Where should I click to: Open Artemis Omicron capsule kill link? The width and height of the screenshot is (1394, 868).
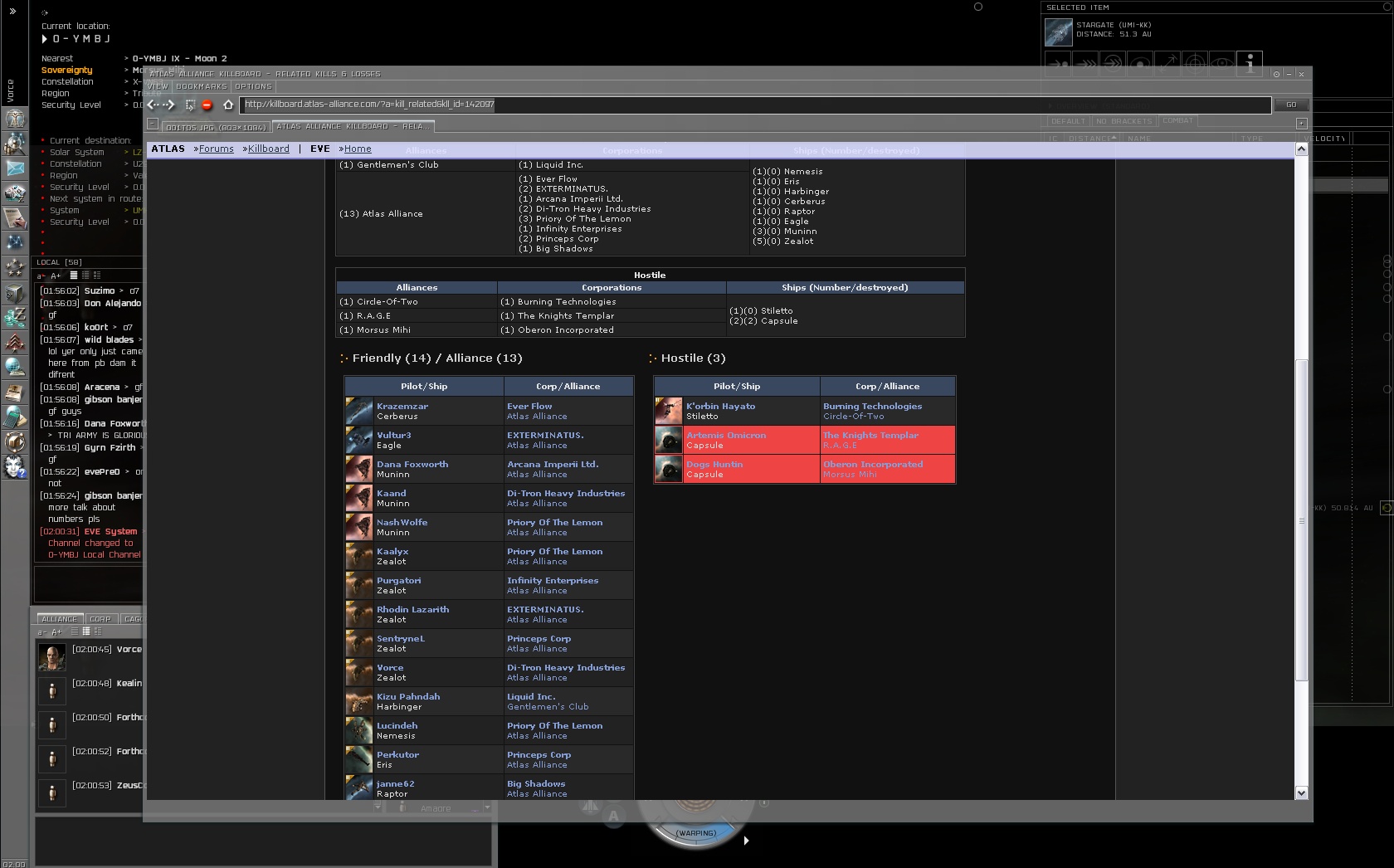(726, 435)
